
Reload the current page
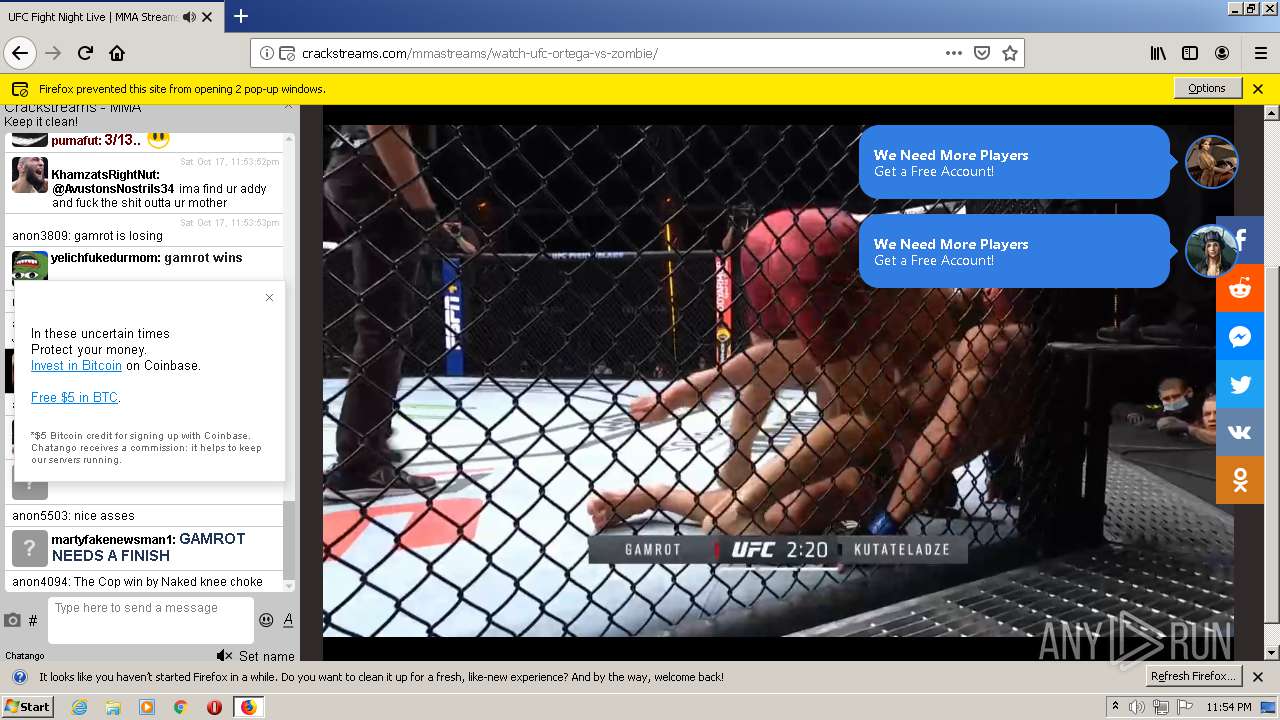point(85,53)
